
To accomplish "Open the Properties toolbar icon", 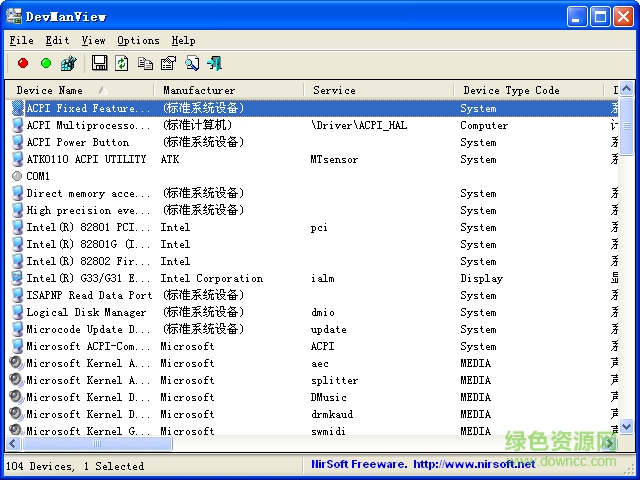I will click(168, 63).
